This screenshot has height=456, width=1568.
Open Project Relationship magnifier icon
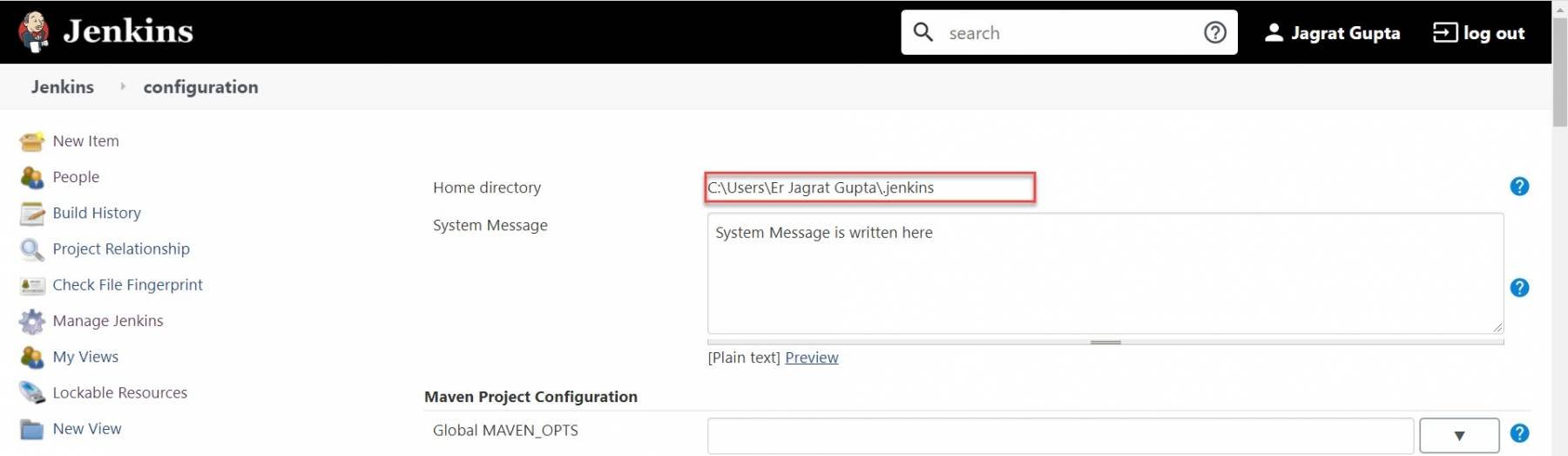click(x=32, y=249)
